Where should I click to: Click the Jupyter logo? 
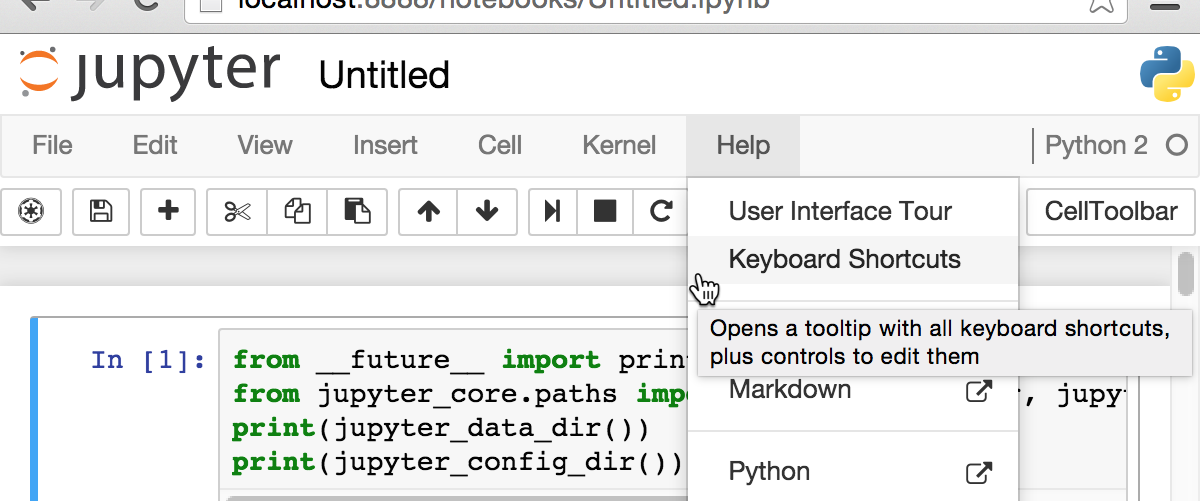pyautogui.click(x=149, y=74)
